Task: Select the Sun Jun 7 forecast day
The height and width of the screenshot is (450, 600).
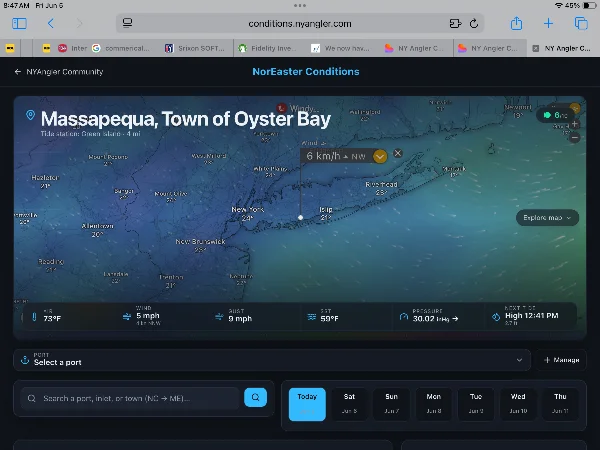Action: point(391,404)
